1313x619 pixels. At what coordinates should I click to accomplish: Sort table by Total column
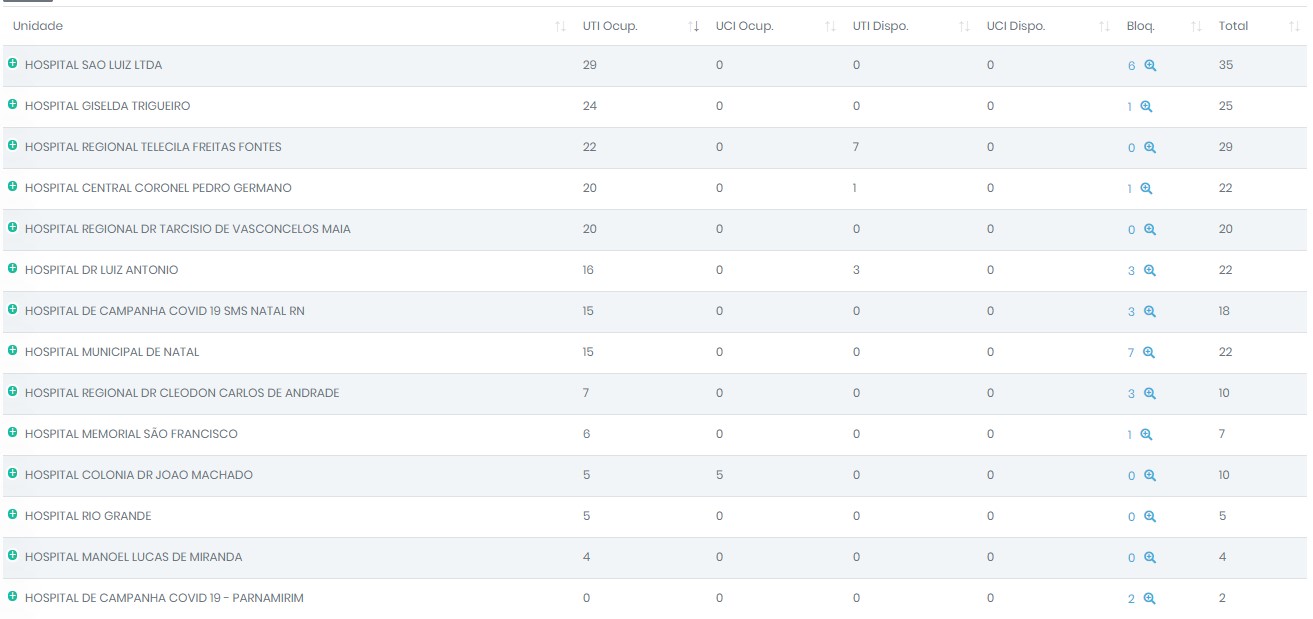1233,26
